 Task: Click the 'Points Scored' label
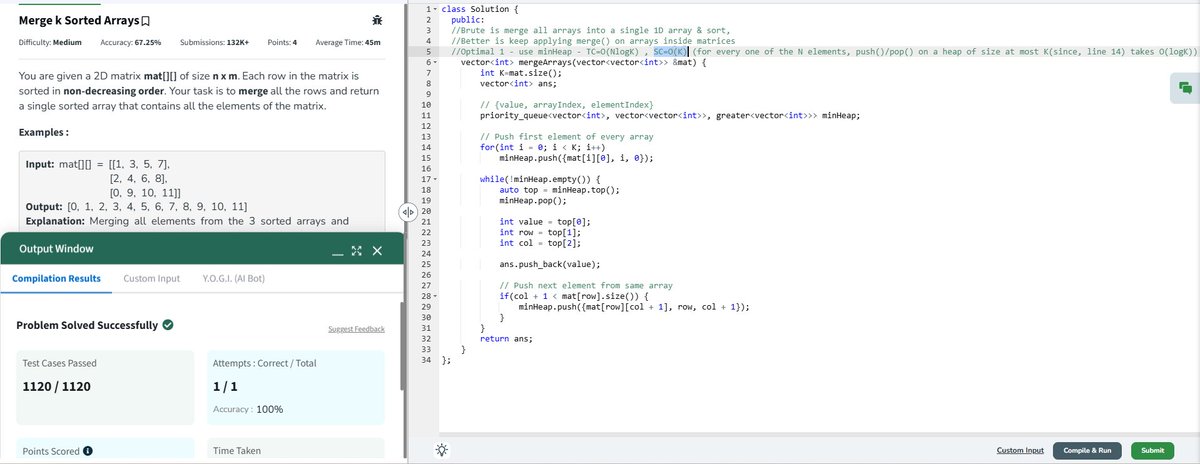[50, 451]
